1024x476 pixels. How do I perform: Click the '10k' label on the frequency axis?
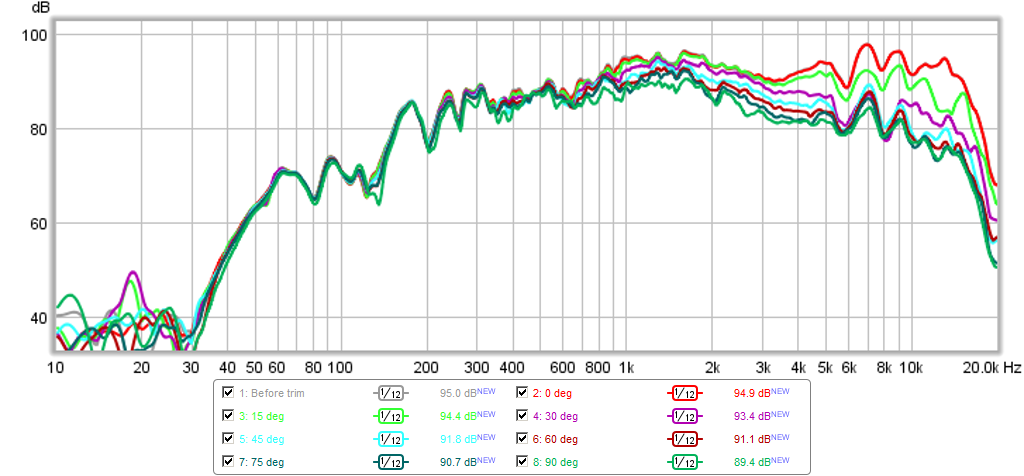coord(911,368)
